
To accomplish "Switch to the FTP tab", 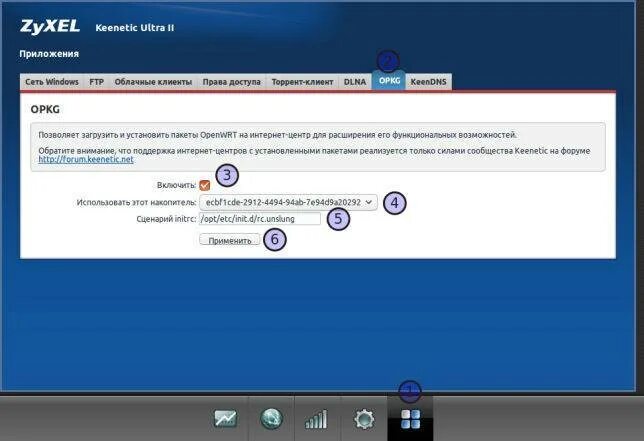I will (97, 82).
